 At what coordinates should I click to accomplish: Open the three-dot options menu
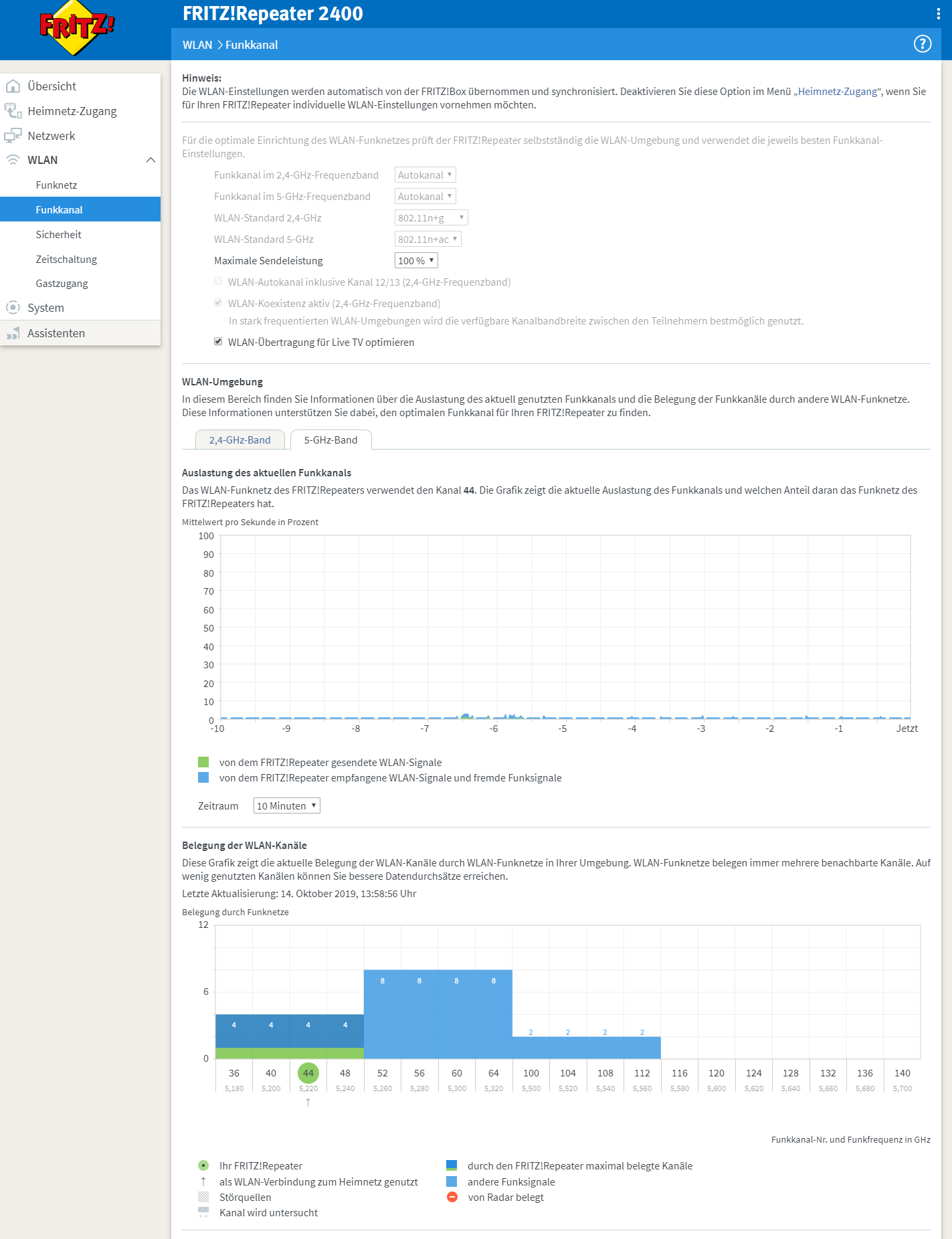click(938, 13)
